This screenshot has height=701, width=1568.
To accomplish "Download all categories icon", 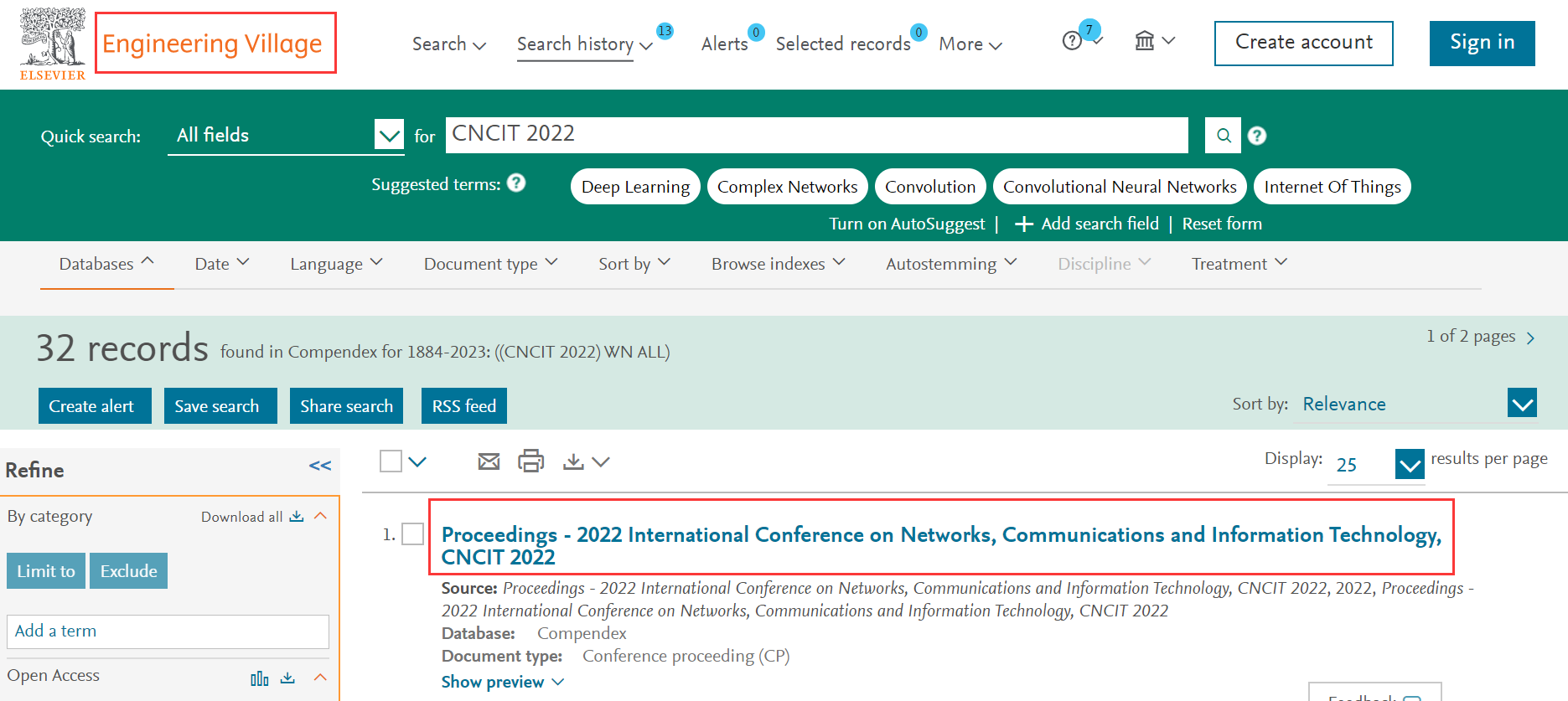I will click(296, 517).
